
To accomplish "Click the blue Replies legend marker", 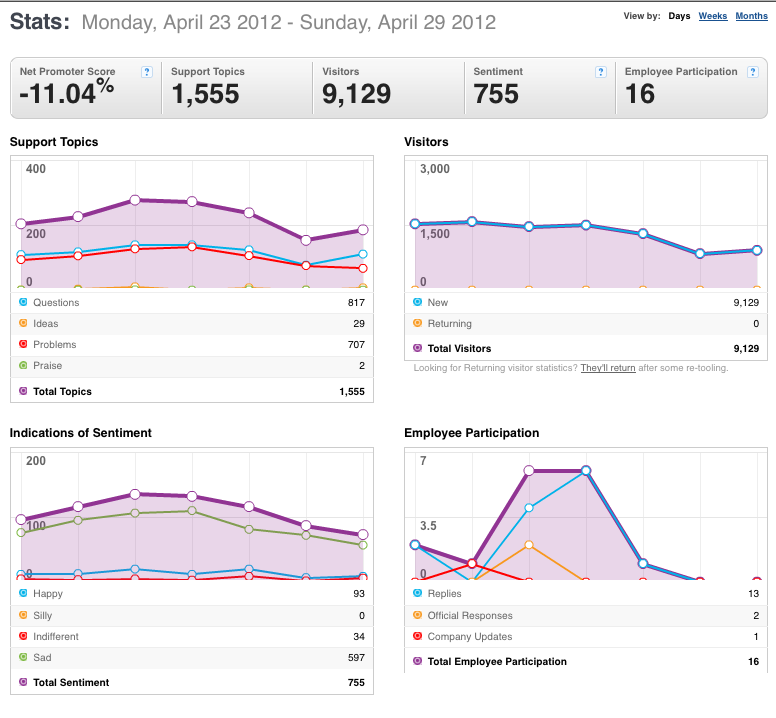I will tap(417, 593).
